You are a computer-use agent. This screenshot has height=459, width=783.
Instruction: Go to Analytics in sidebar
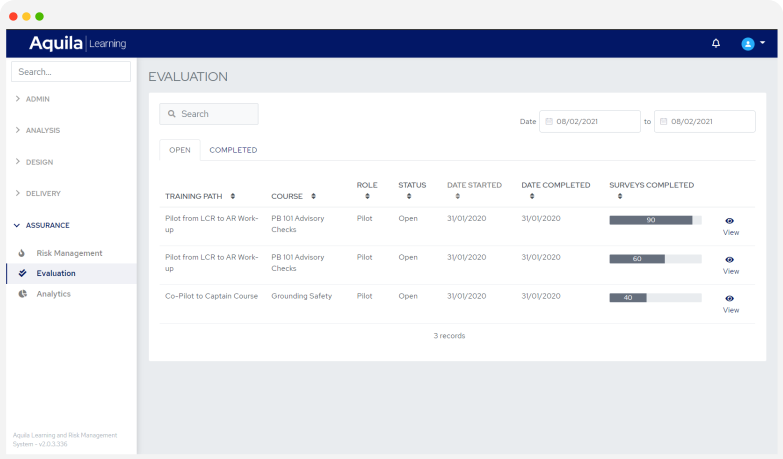point(54,294)
